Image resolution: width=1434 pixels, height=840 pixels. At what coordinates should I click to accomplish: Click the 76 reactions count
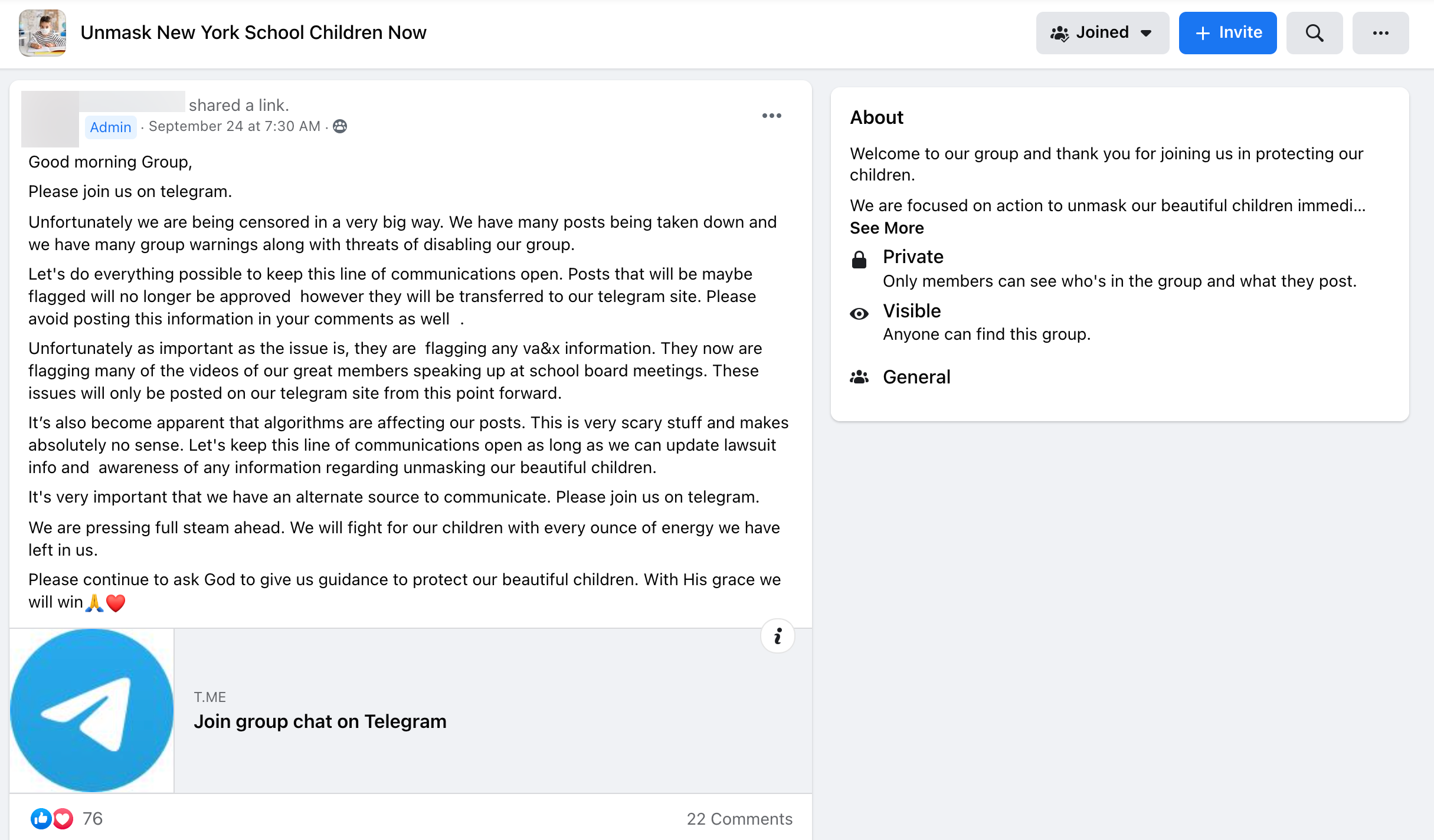(x=93, y=819)
